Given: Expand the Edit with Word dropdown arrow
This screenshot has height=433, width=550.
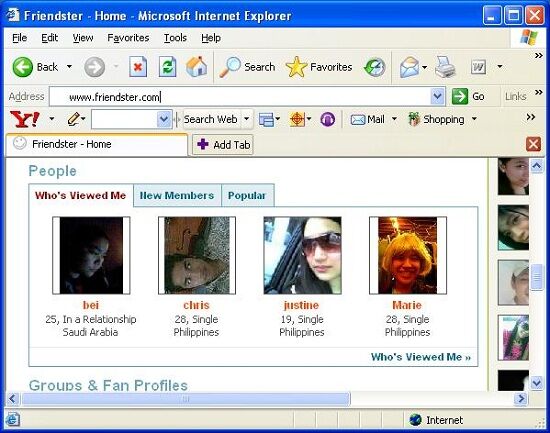Looking at the screenshot, I should click(x=500, y=66).
